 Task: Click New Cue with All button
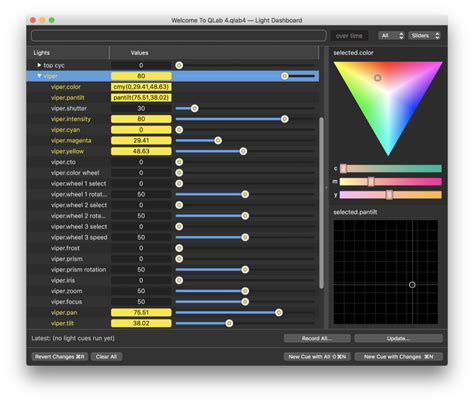(317, 357)
